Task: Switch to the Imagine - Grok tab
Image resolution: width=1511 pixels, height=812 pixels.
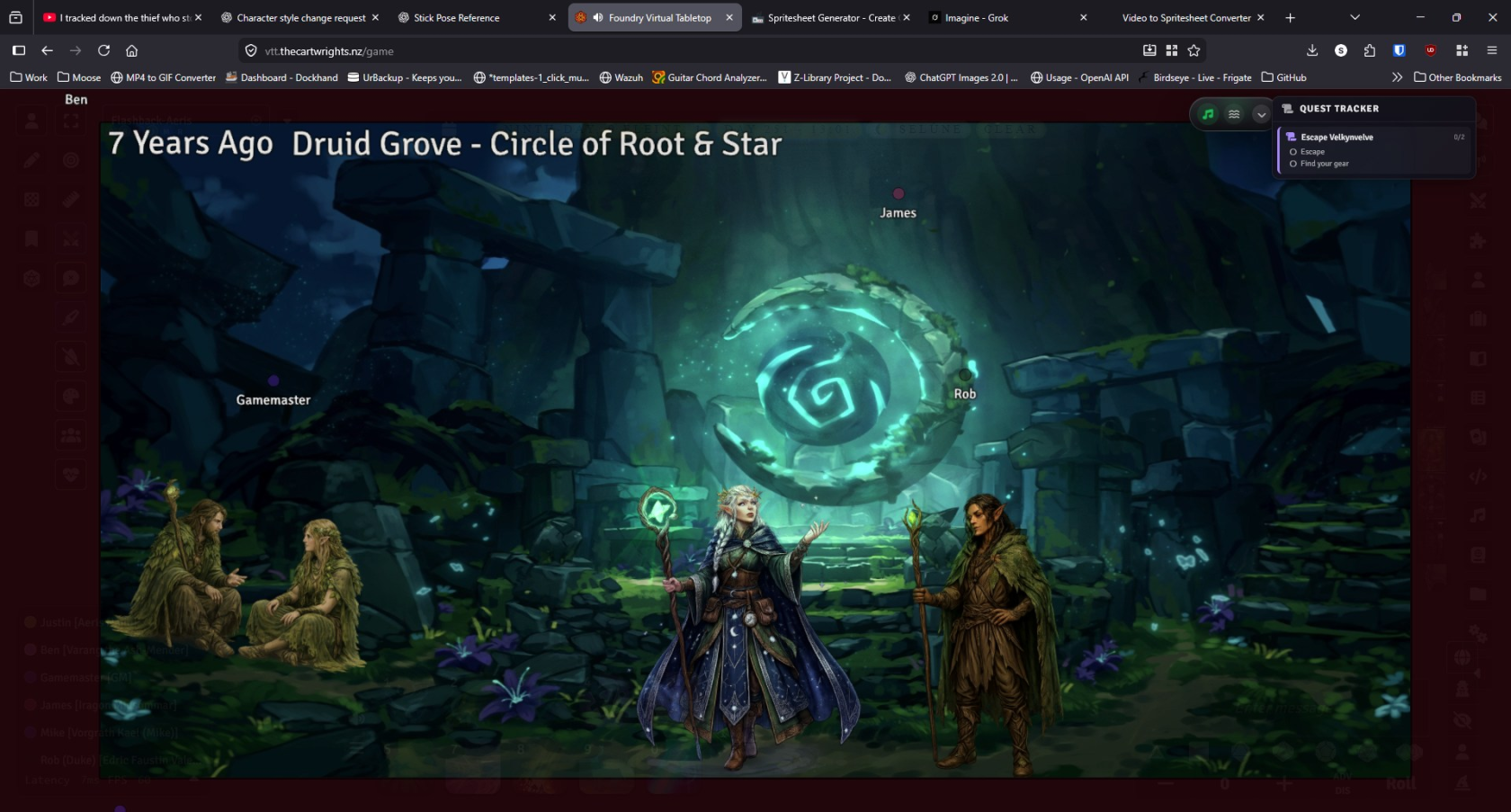Action: point(1007,18)
